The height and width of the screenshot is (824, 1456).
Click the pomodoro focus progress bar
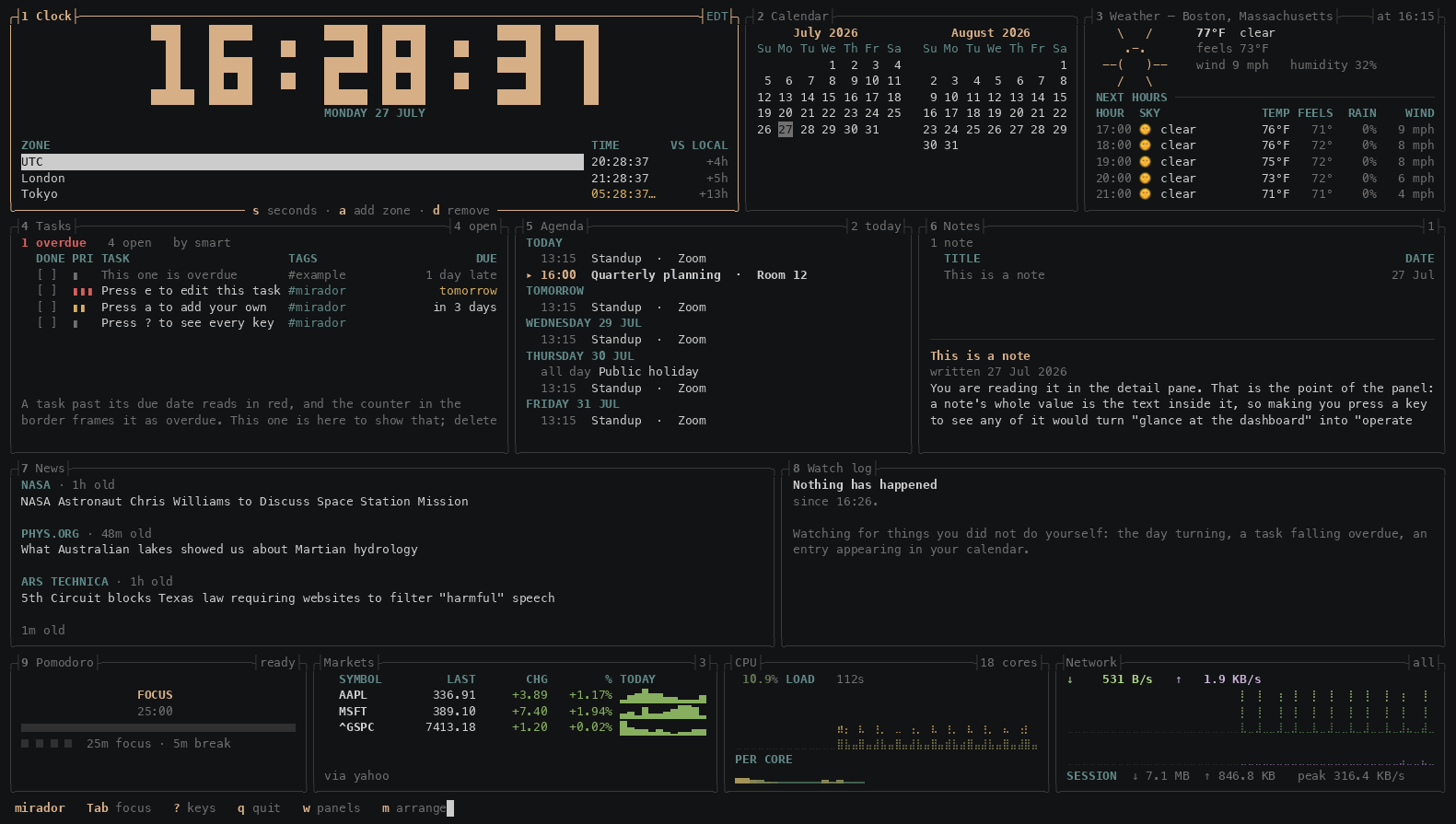(x=158, y=727)
